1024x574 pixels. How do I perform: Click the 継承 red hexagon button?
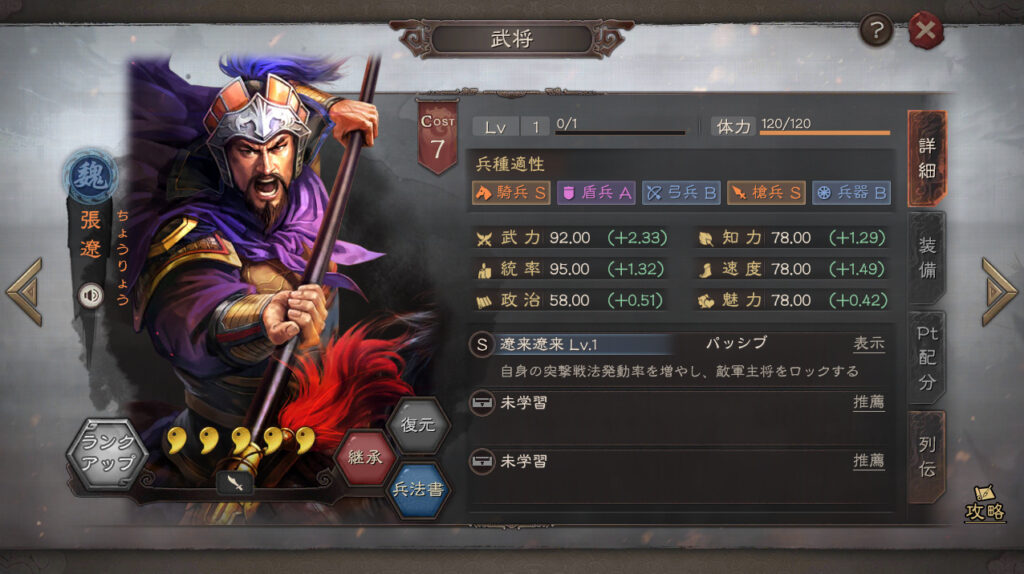coord(365,457)
